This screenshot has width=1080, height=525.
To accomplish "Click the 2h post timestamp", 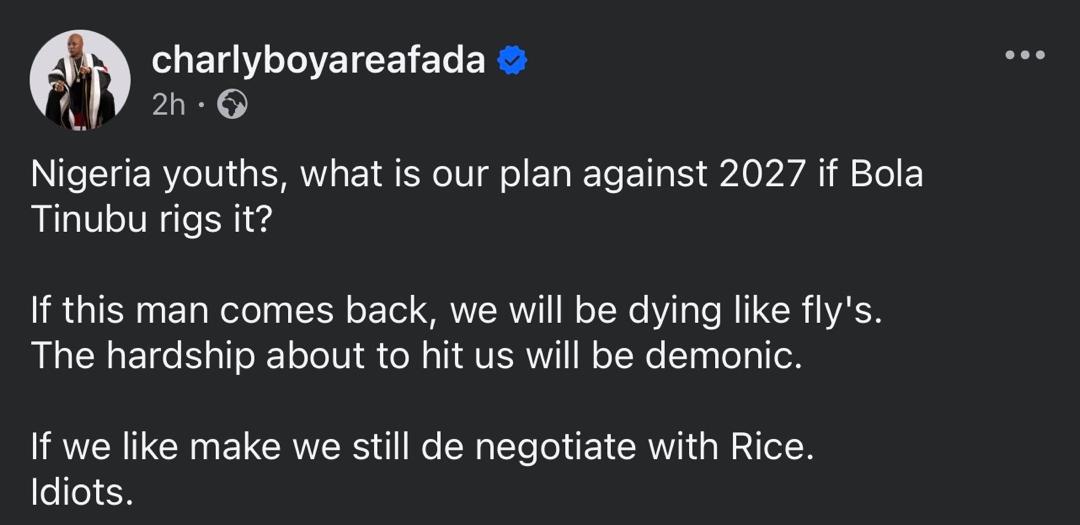I will [x=169, y=105].
